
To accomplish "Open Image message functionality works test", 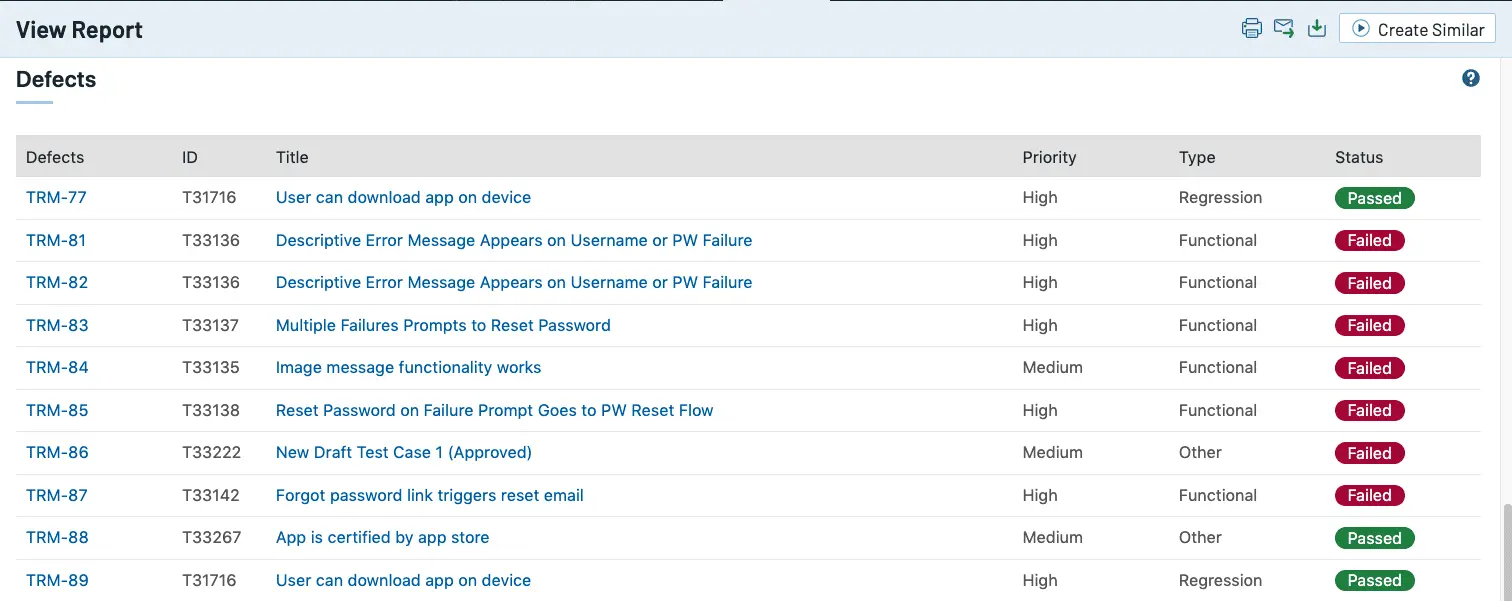I will coord(408,367).
